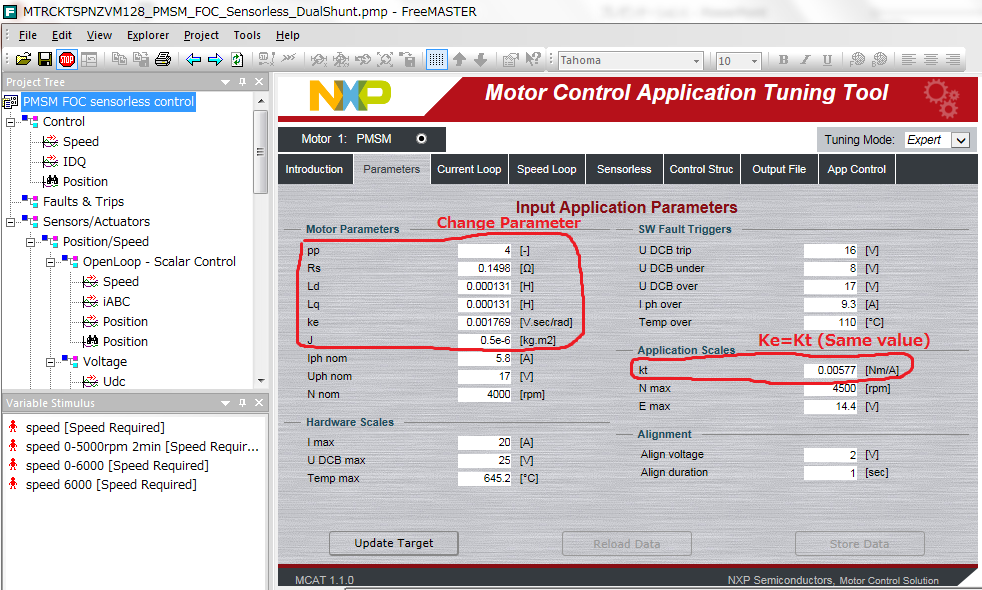The width and height of the screenshot is (982, 590).
Task: Select Udc scope under Voltage
Action: coord(114,381)
